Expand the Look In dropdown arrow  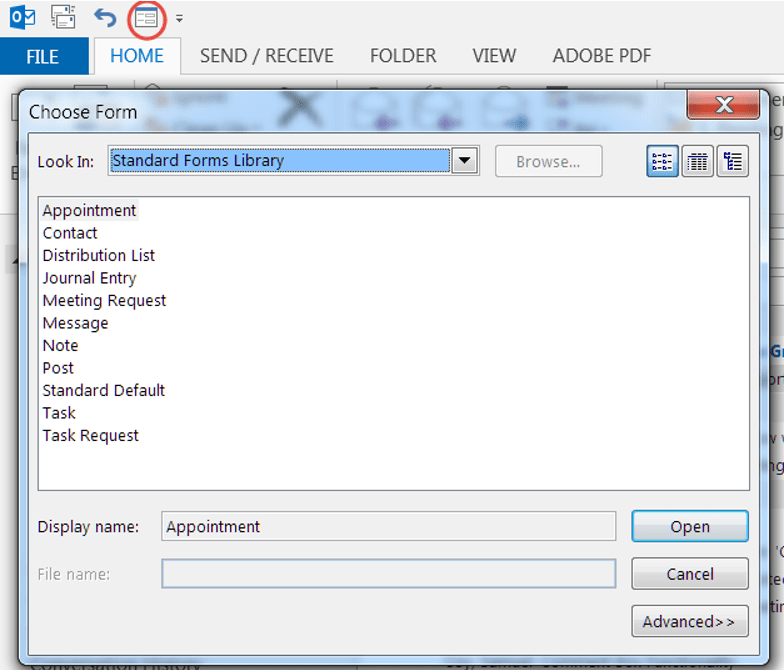pyautogui.click(x=464, y=160)
